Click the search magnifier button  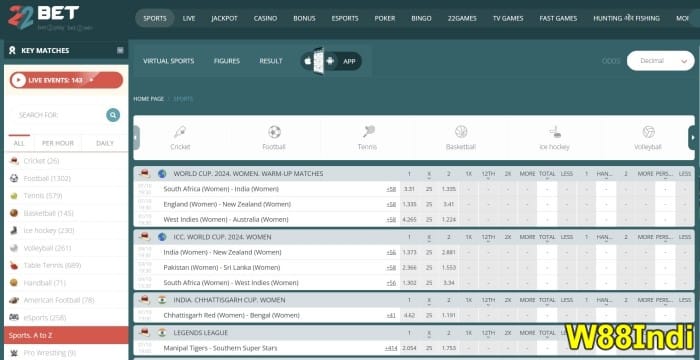coord(113,115)
